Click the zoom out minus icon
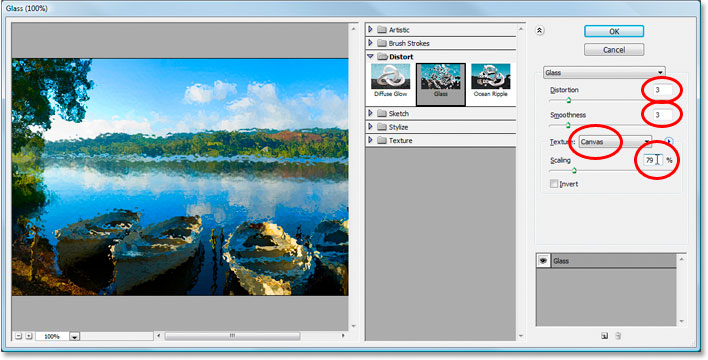 click(19, 336)
